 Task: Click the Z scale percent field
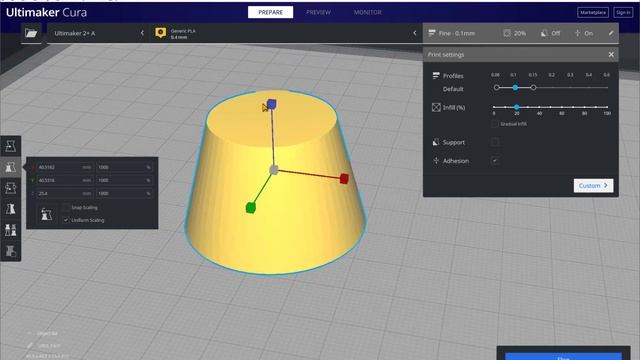[x=124, y=193]
